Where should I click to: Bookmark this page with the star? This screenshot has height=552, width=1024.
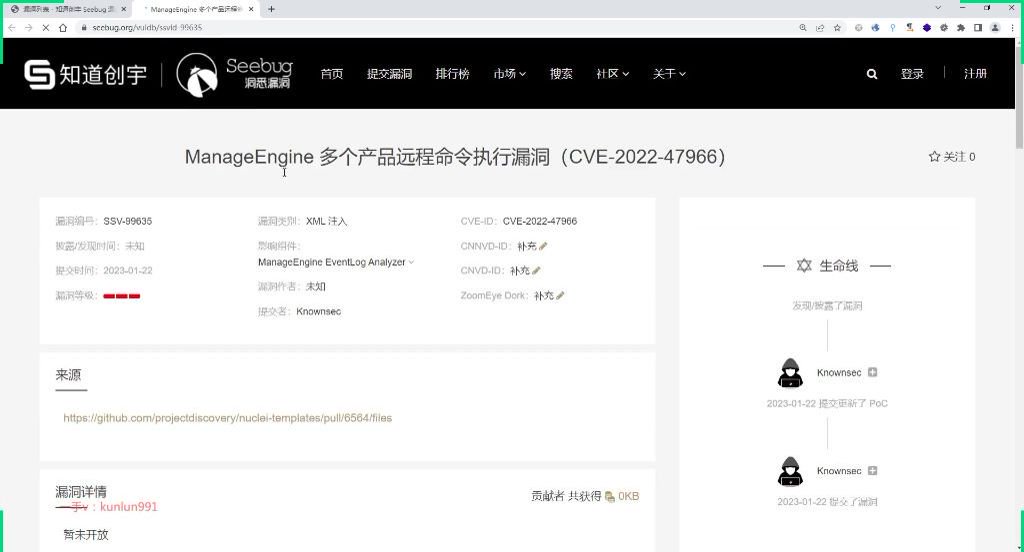pyautogui.click(x=837, y=27)
